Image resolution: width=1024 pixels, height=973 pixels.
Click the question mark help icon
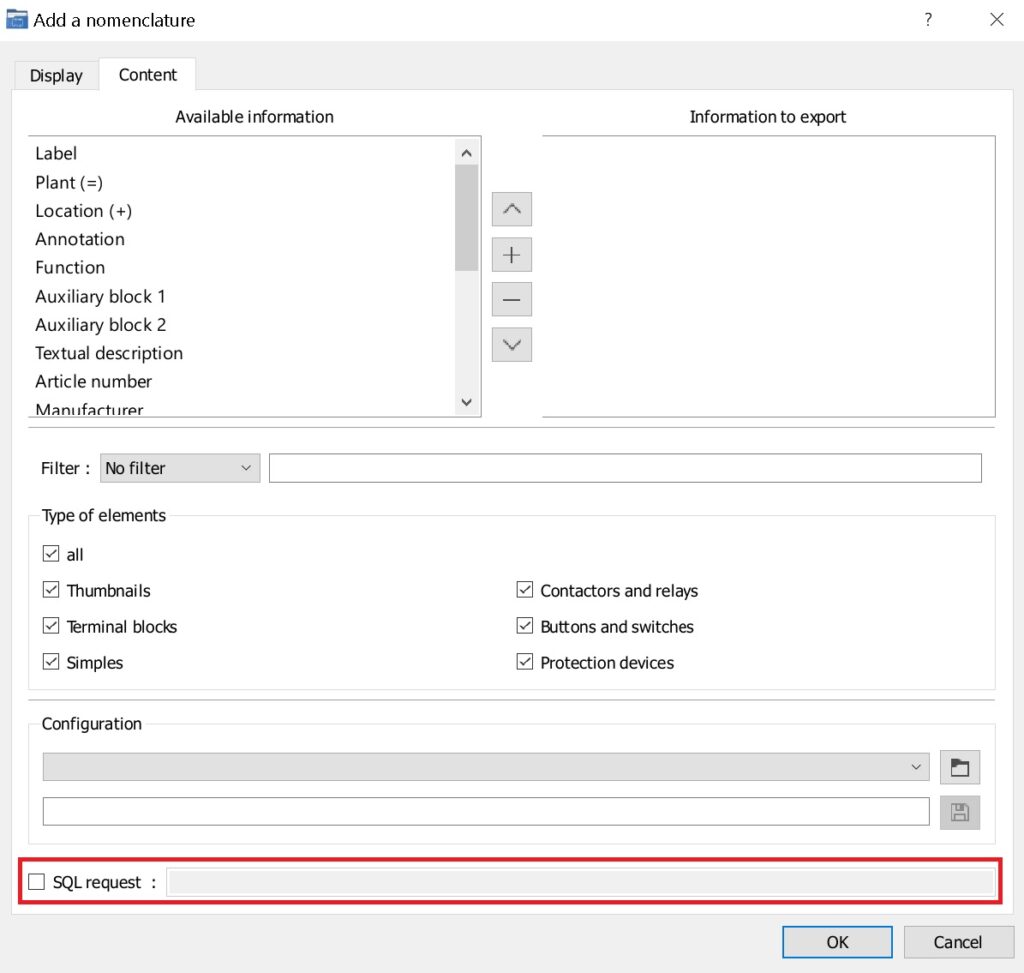coord(928,20)
